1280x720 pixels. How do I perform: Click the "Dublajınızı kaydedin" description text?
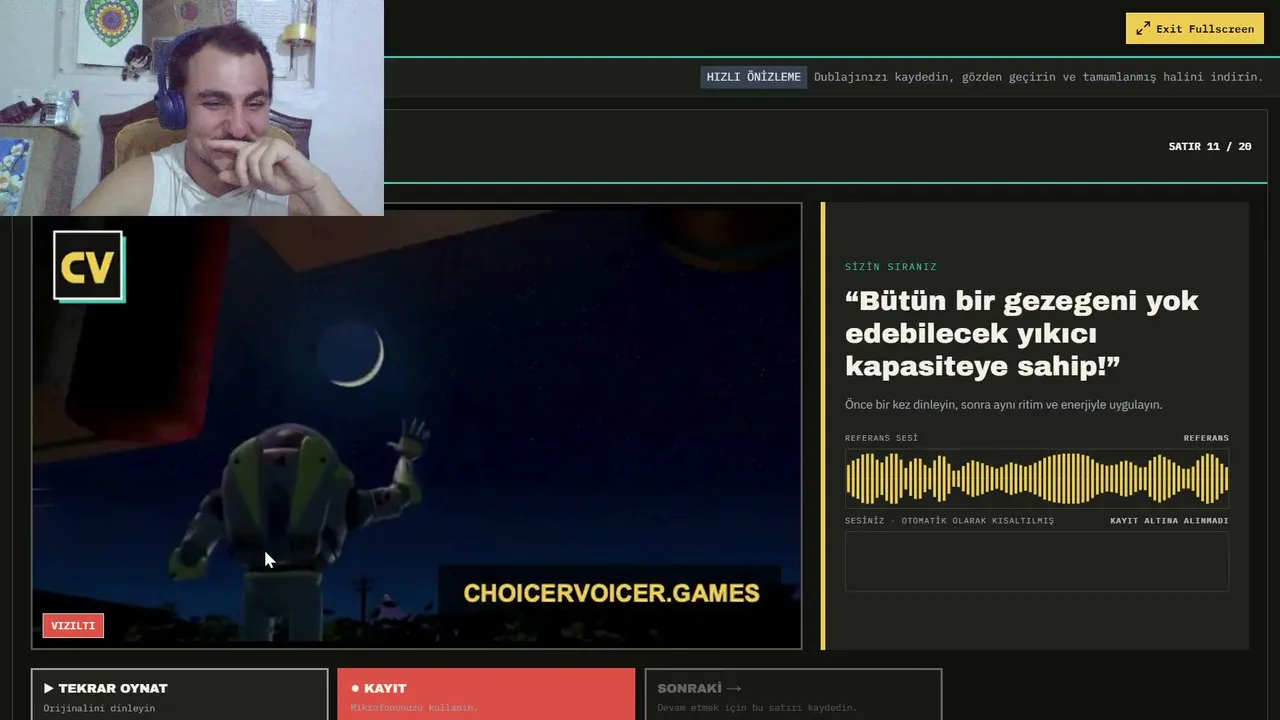coord(1038,77)
